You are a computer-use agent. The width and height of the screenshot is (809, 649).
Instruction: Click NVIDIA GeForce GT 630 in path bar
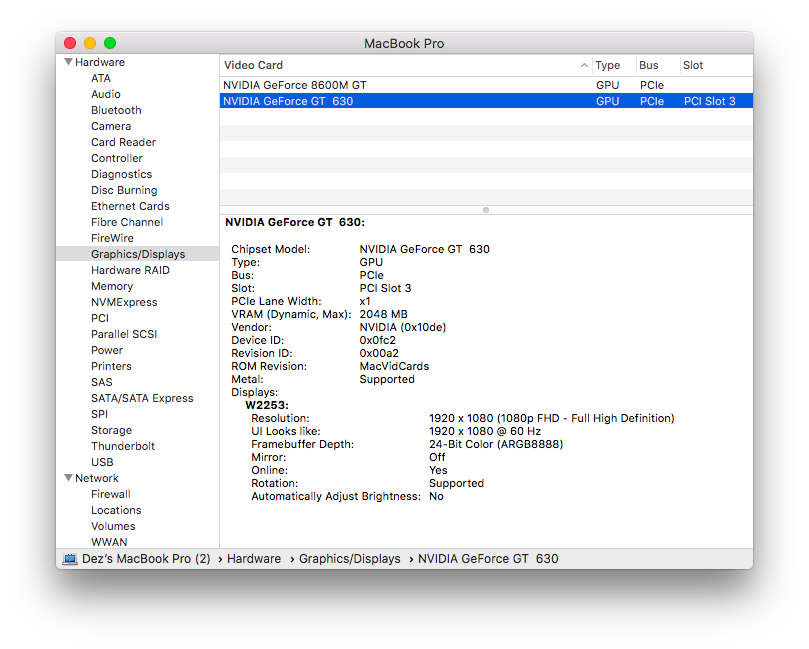pos(488,559)
